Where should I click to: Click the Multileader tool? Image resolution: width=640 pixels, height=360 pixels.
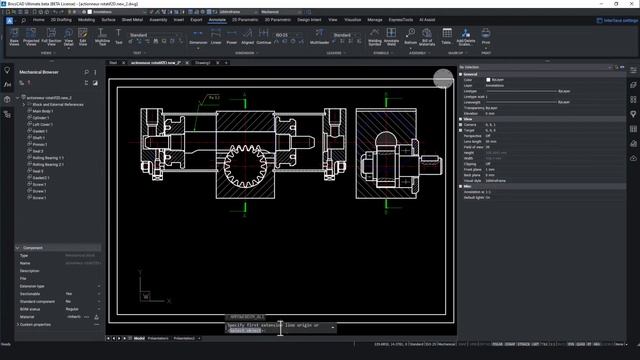point(319,37)
